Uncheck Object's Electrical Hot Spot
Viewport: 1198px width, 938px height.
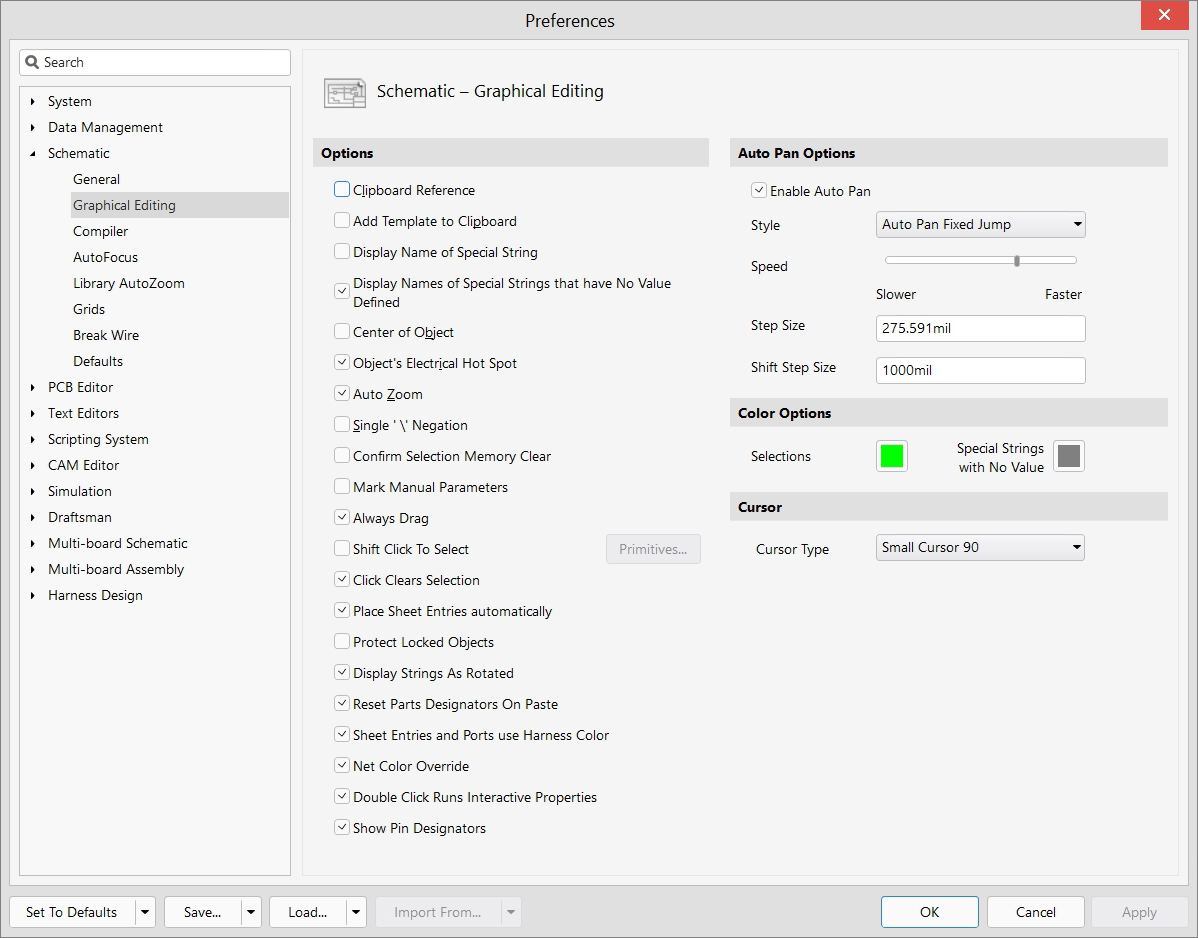point(342,363)
